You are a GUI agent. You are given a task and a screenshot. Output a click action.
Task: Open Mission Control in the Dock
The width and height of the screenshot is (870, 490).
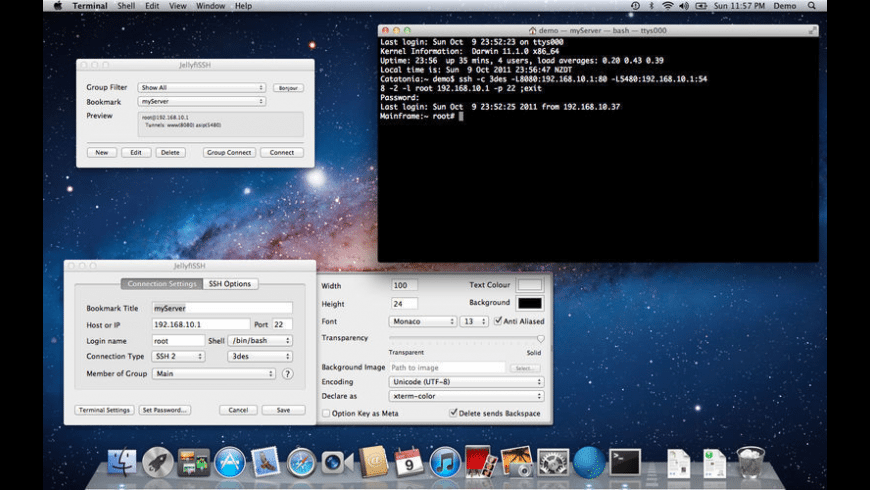tap(194, 462)
